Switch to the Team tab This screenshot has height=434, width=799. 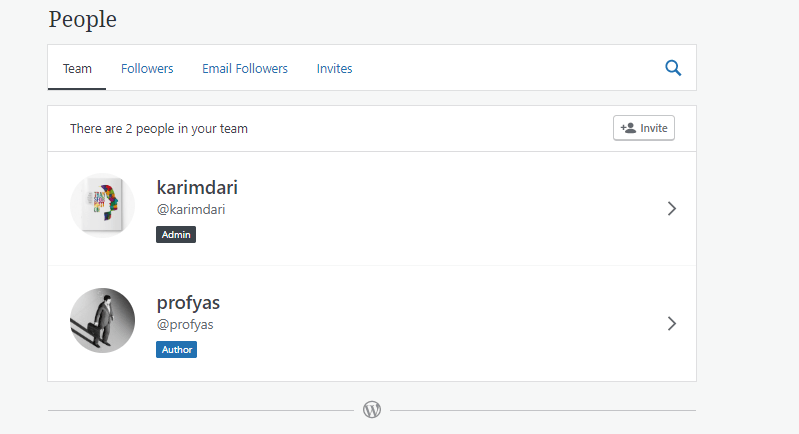[77, 69]
